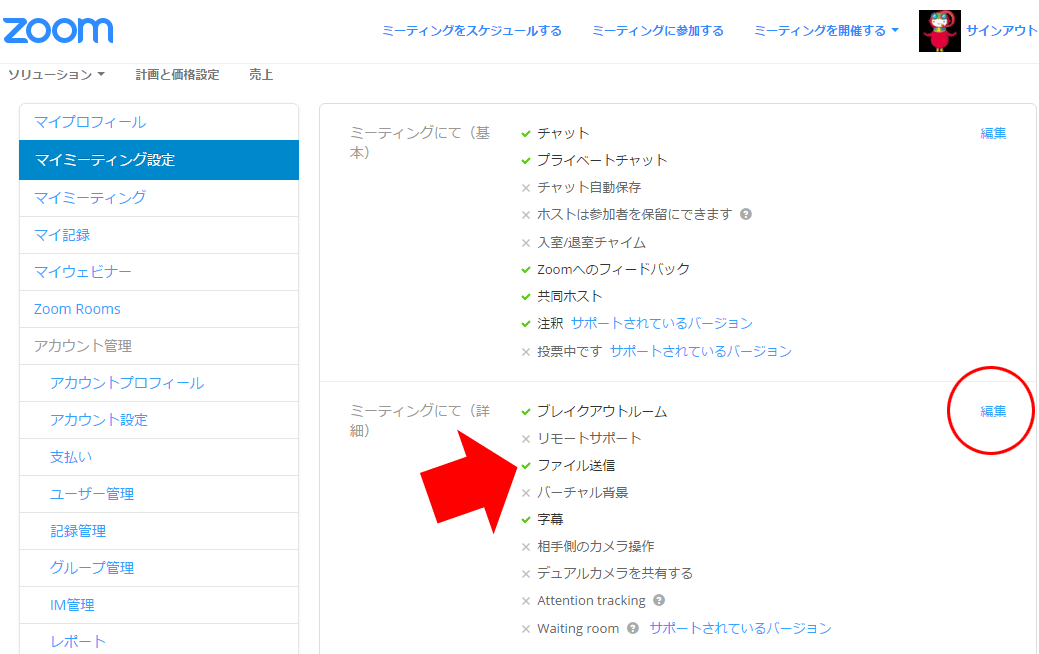The width and height of the screenshot is (1039, 654).
Task: Click help icon next to Attention tracking
Action: pyautogui.click(x=659, y=601)
